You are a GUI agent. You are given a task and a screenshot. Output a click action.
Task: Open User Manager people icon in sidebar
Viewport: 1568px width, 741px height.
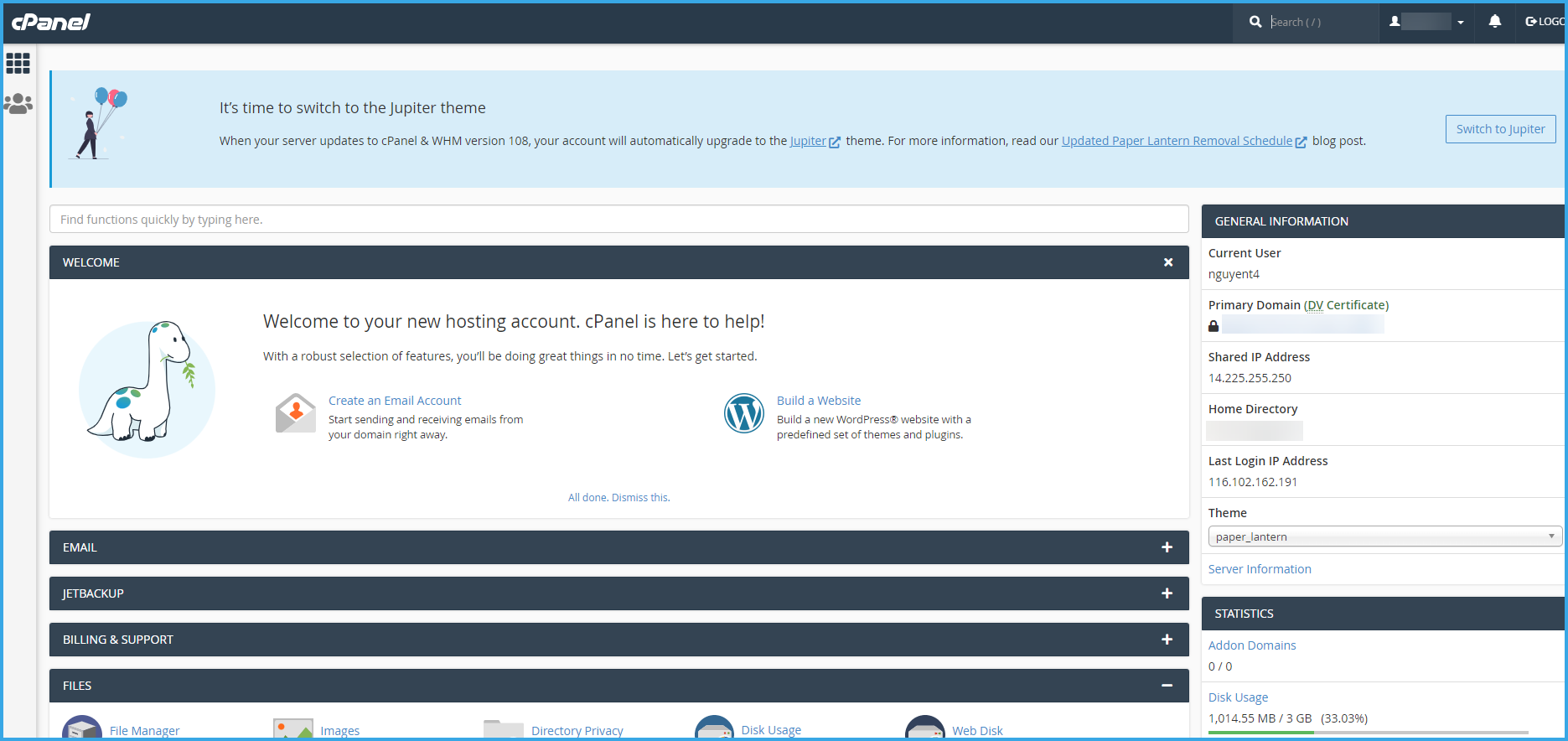18,103
